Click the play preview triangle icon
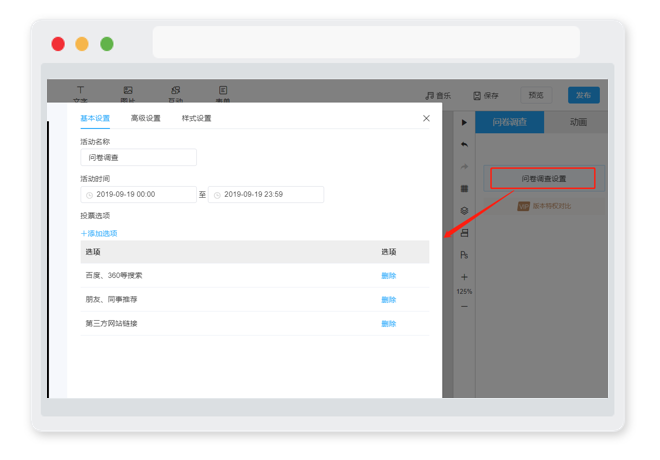 464,122
